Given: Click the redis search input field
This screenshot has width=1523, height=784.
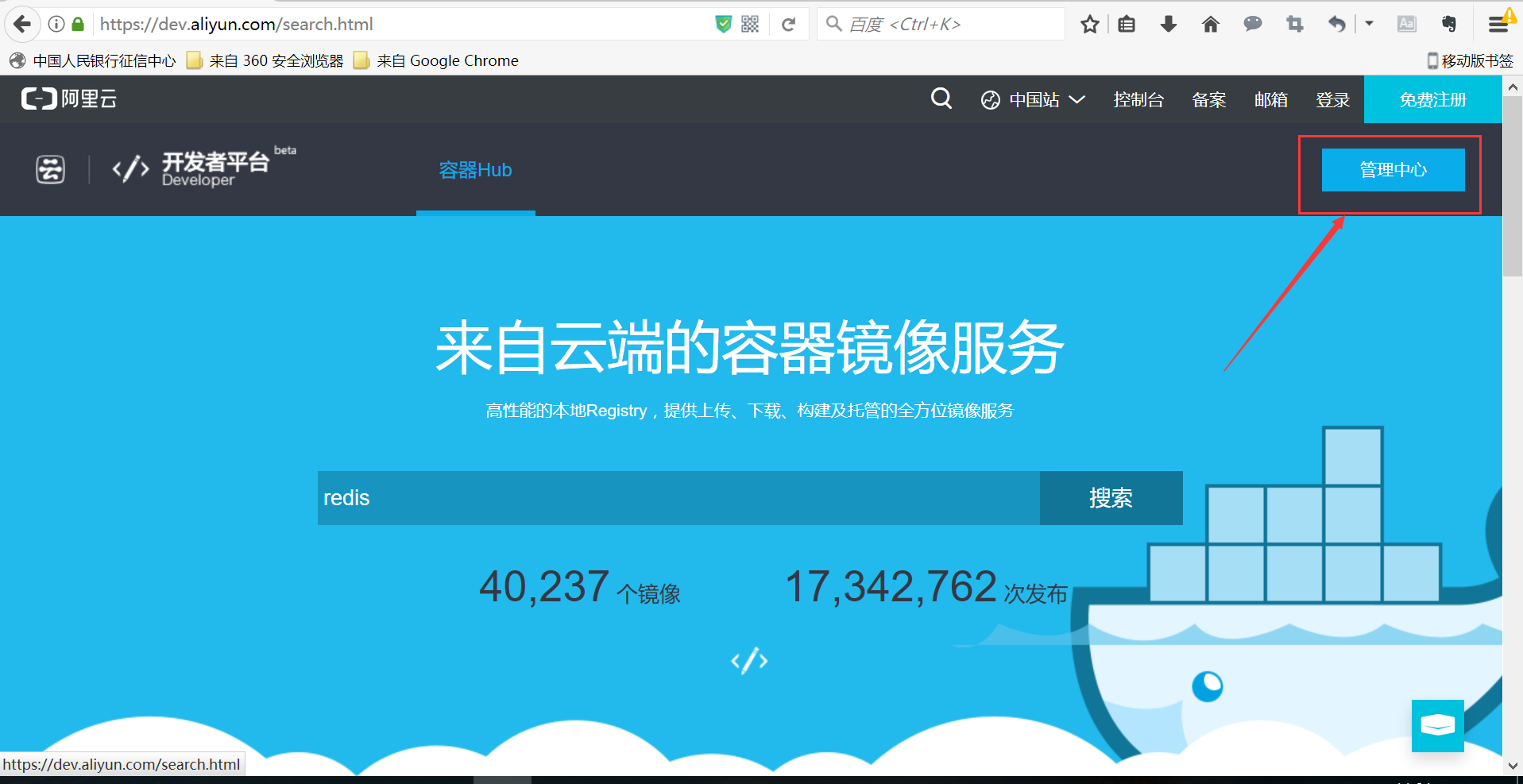Looking at the screenshot, I should click(678, 498).
